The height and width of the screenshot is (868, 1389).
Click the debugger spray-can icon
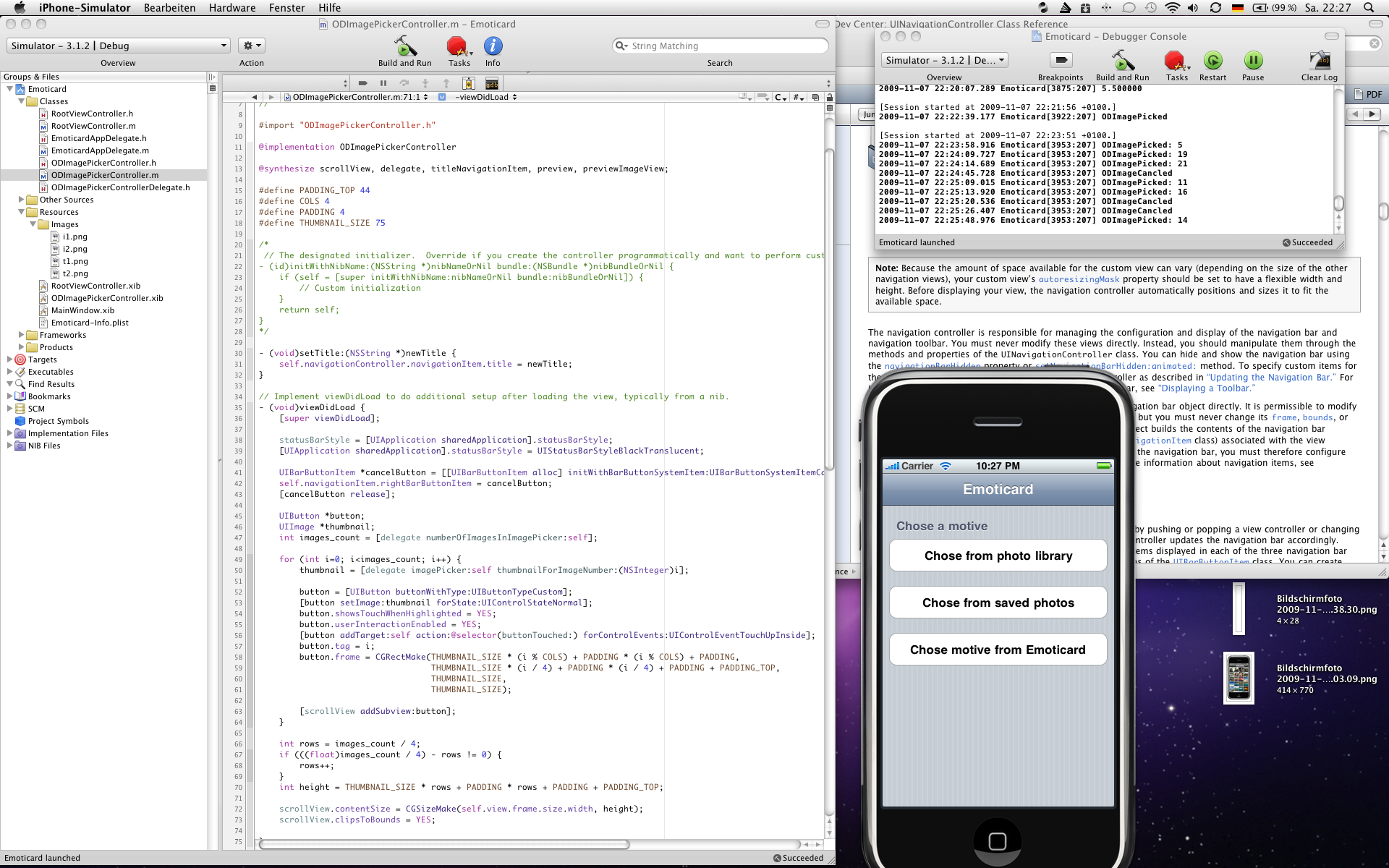point(469,83)
